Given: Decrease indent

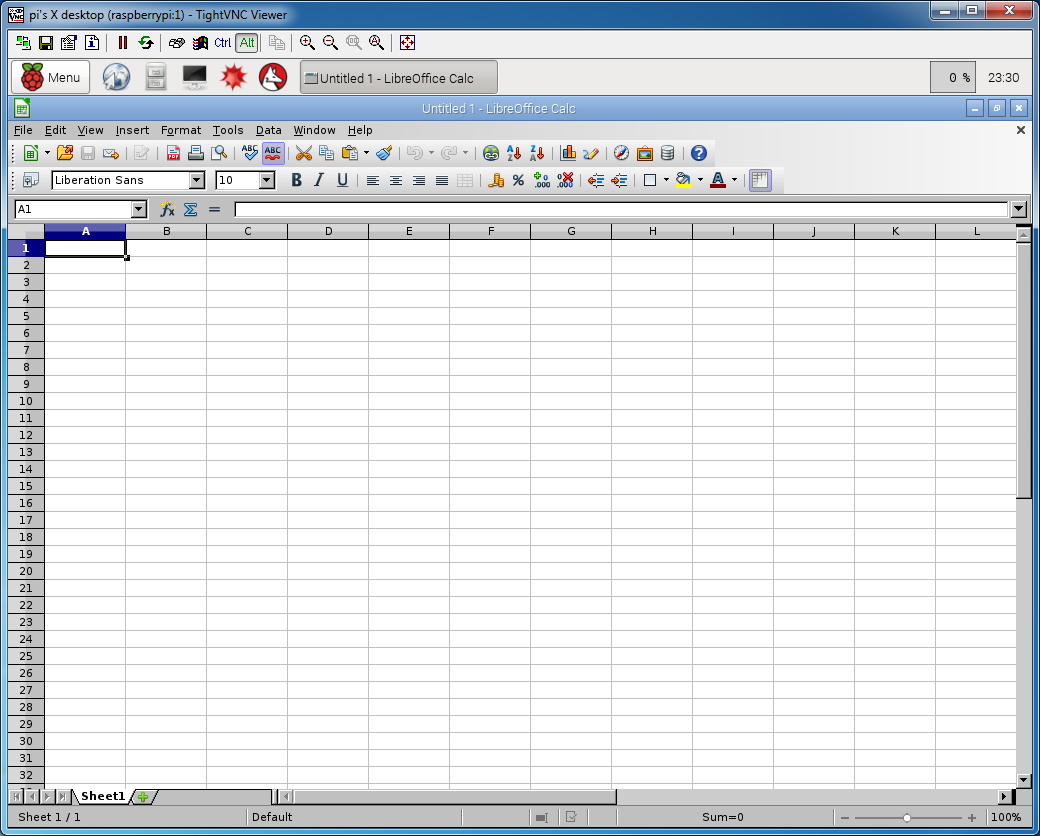Looking at the screenshot, I should [x=596, y=180].
